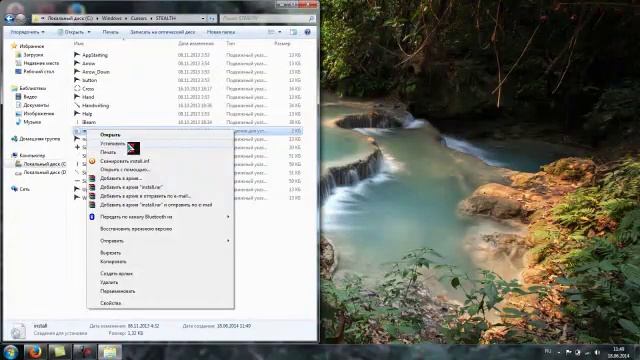Choose Добавить в архив... in the context menu

coord(121,178)
